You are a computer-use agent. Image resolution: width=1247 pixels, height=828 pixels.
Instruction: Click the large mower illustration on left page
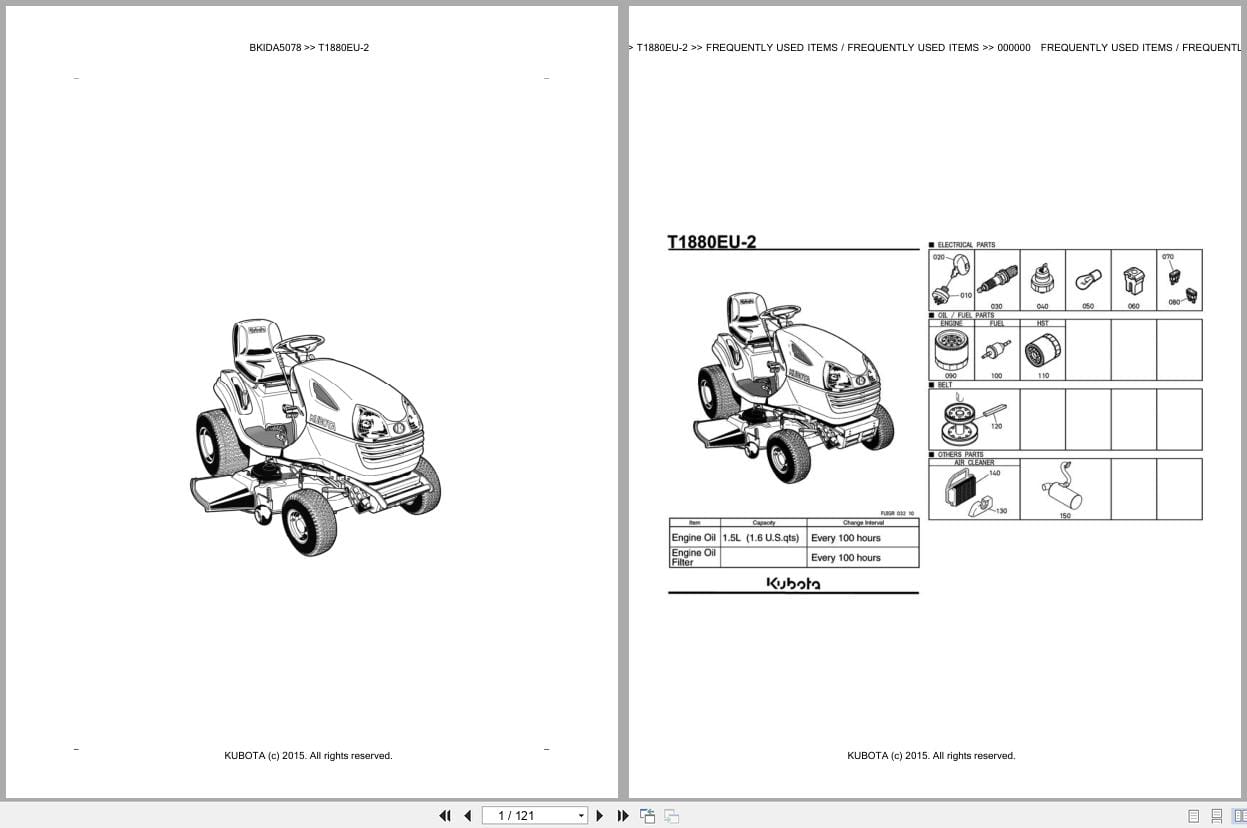click(x=316, y=437)
